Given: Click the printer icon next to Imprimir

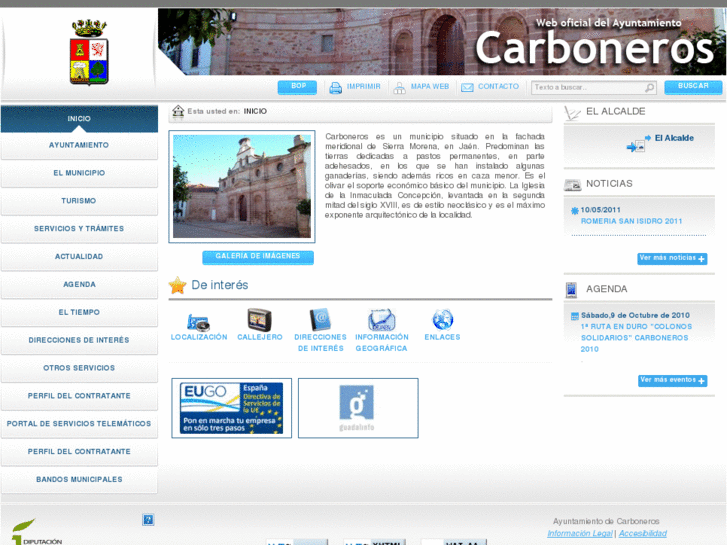Looking at the screenshot, I should click(x=336, y=87).
